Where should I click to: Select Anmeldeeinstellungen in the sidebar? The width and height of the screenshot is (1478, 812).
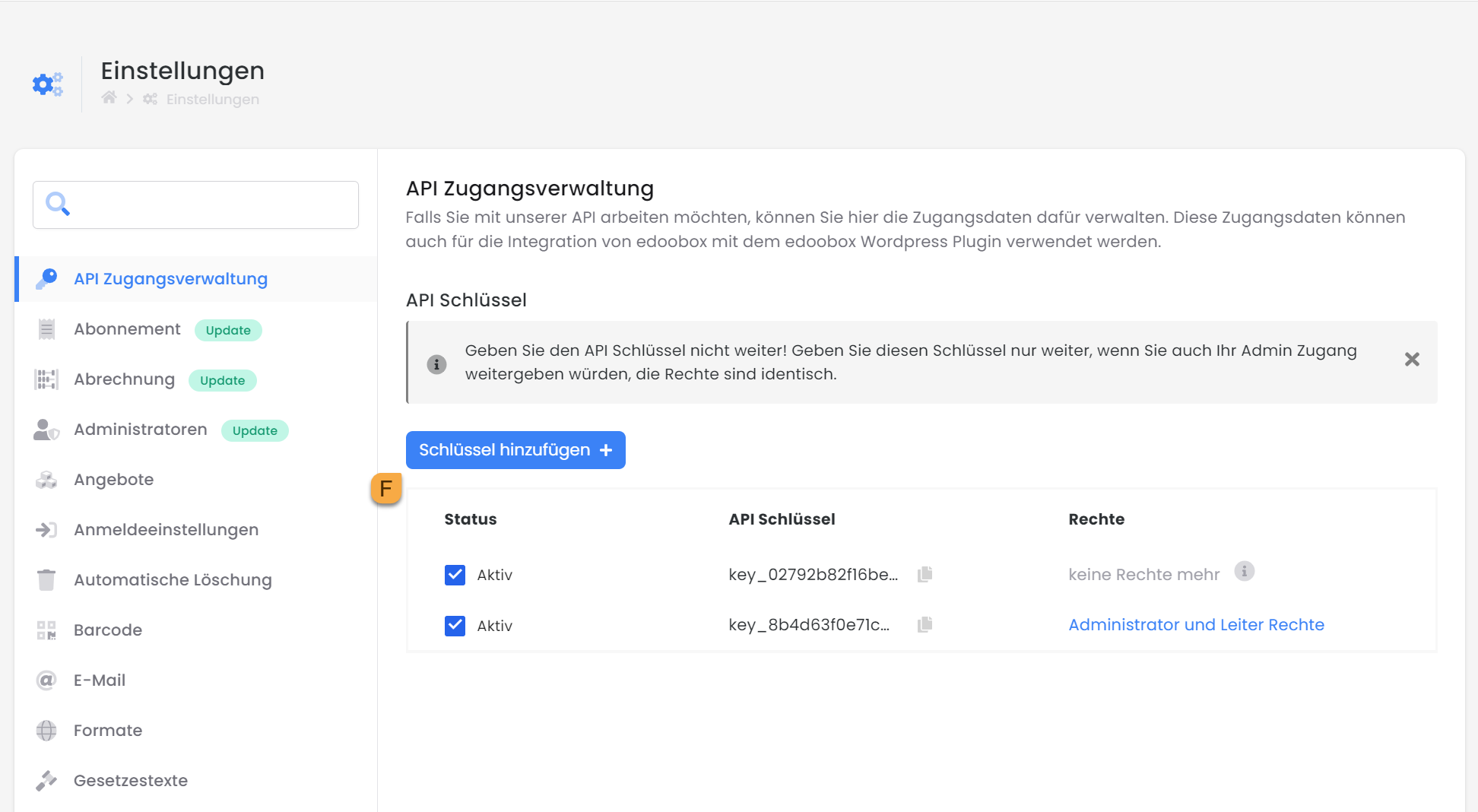(x=166, y=530)
